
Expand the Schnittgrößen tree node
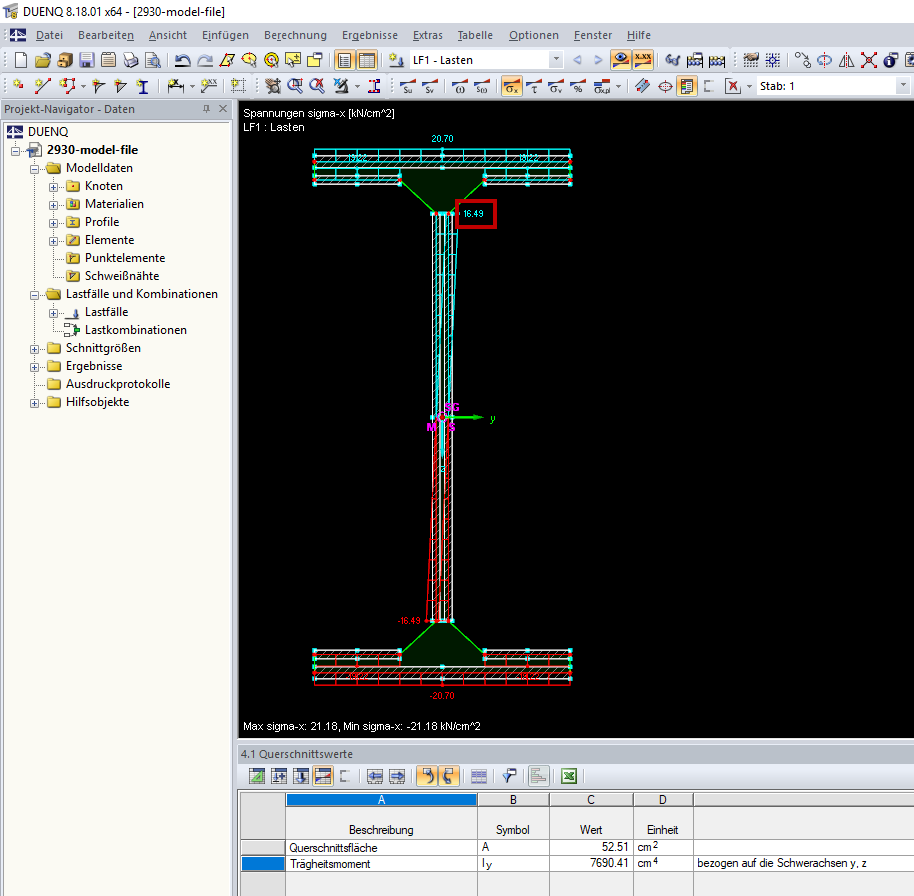(35, 348)
